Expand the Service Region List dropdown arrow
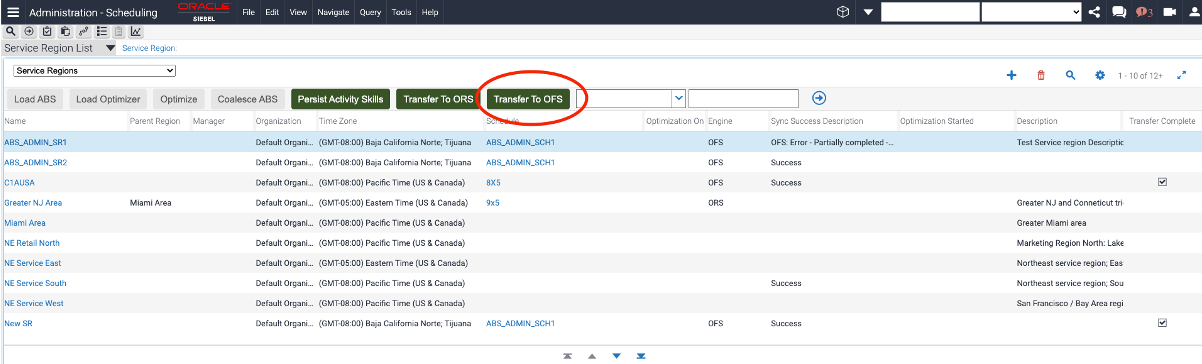This screenshot has width=1202, height=364. 111,48
